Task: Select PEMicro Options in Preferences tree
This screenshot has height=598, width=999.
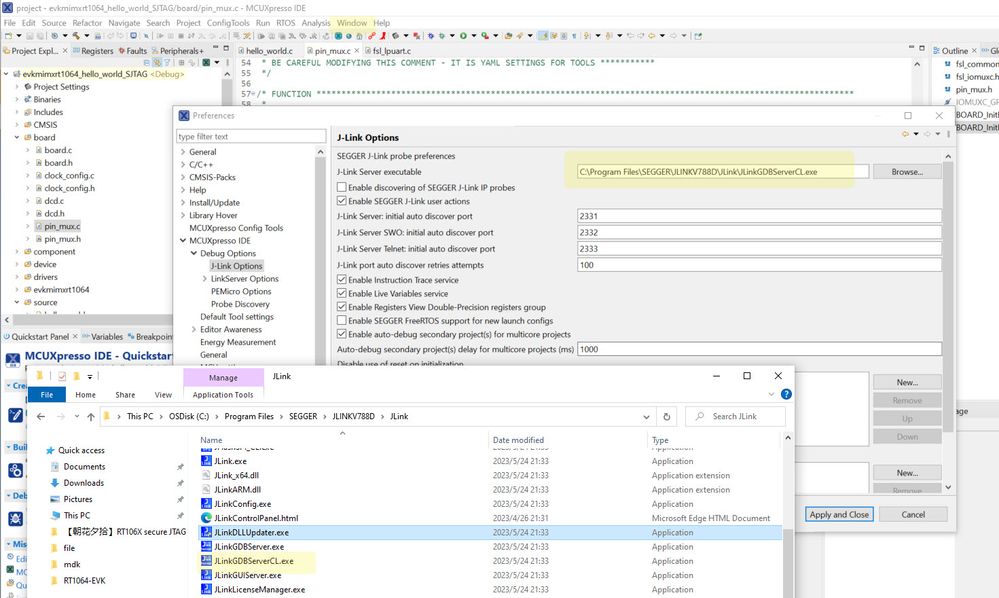Action: click(x=241, y=292)
